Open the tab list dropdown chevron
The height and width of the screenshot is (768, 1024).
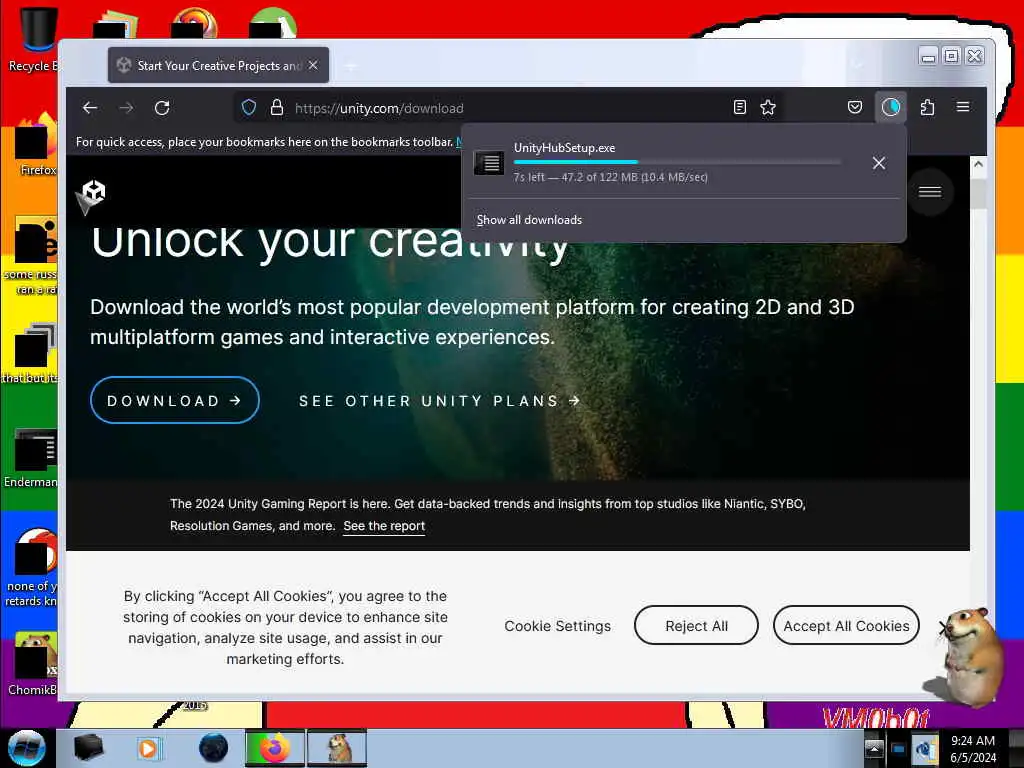tap(857, 64)
